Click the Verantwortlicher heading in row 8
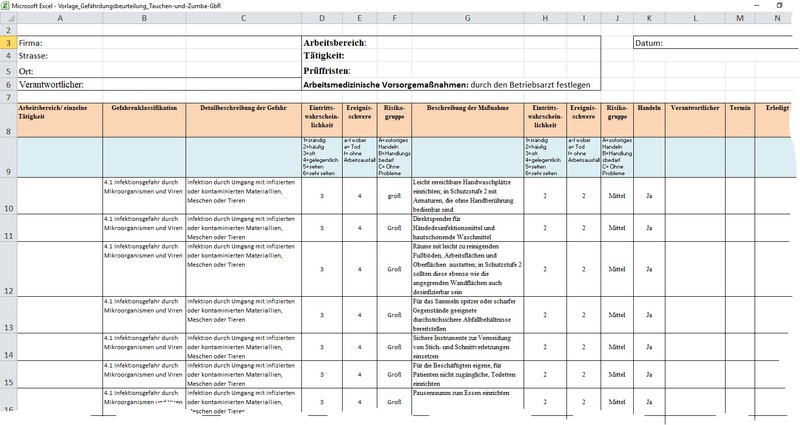The height and width of the screenshot is (425, 800). 695,107
